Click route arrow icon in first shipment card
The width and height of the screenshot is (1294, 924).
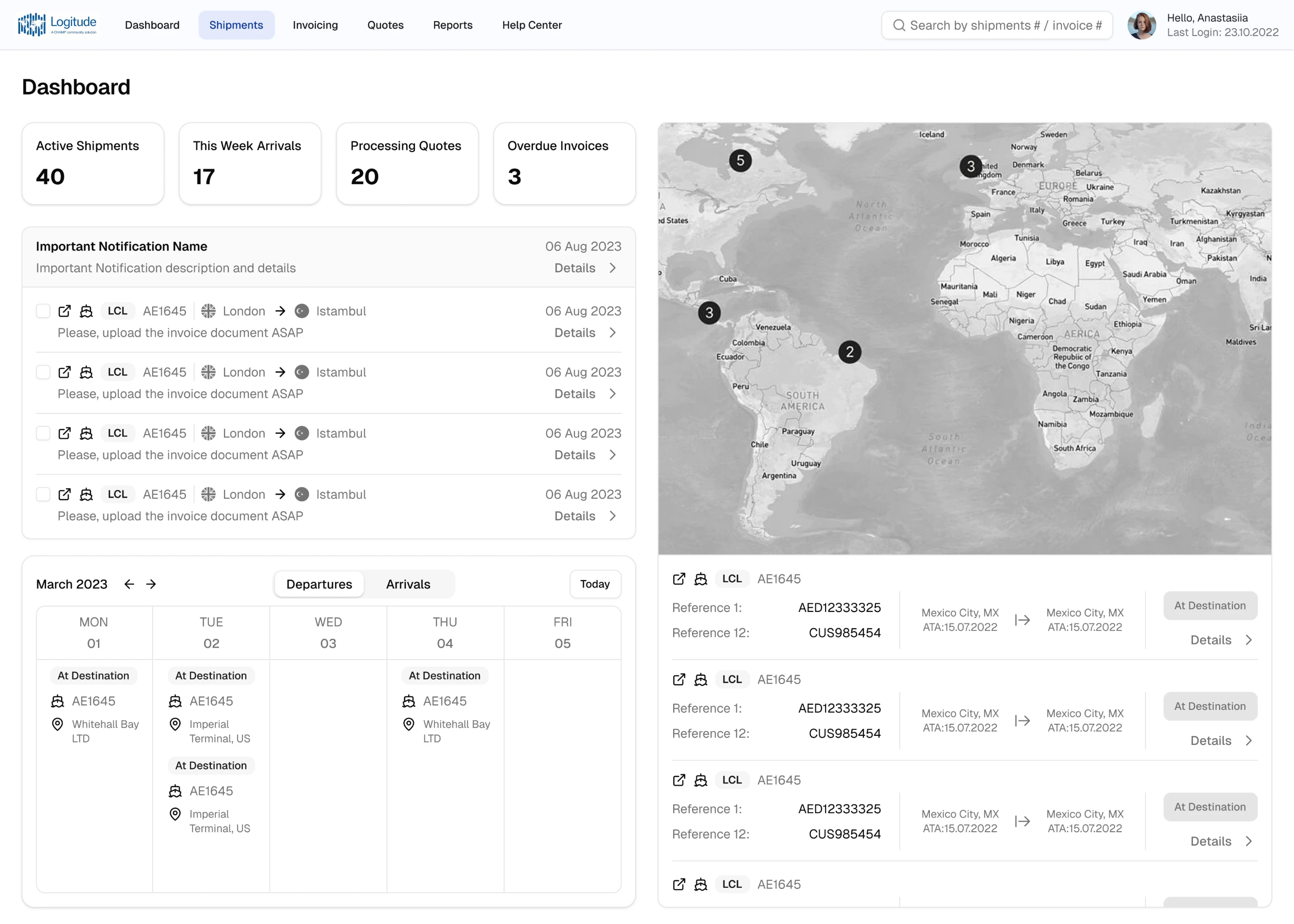(x=1022, y=620)
